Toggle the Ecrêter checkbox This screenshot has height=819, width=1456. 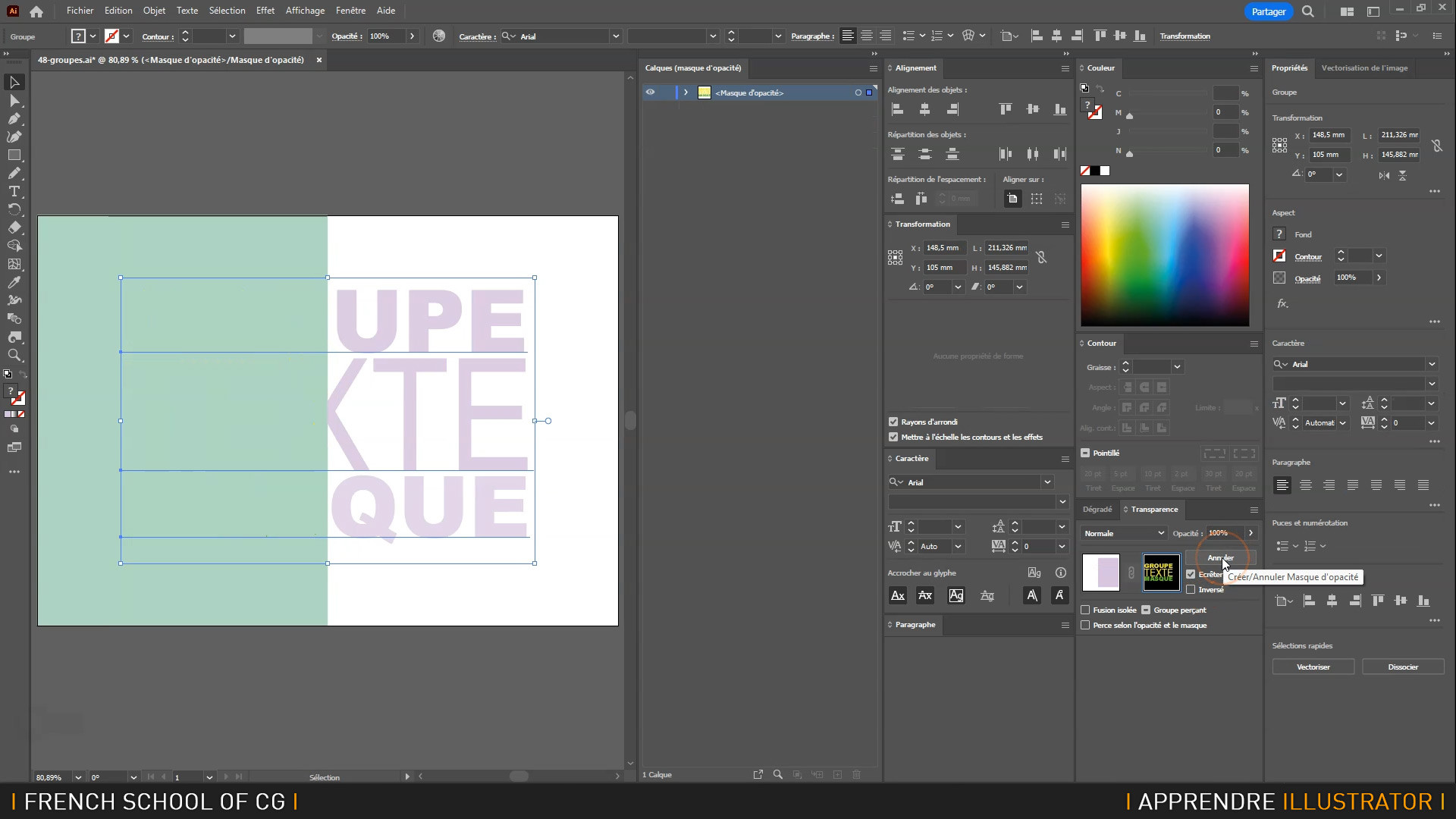pos(1191,574)
